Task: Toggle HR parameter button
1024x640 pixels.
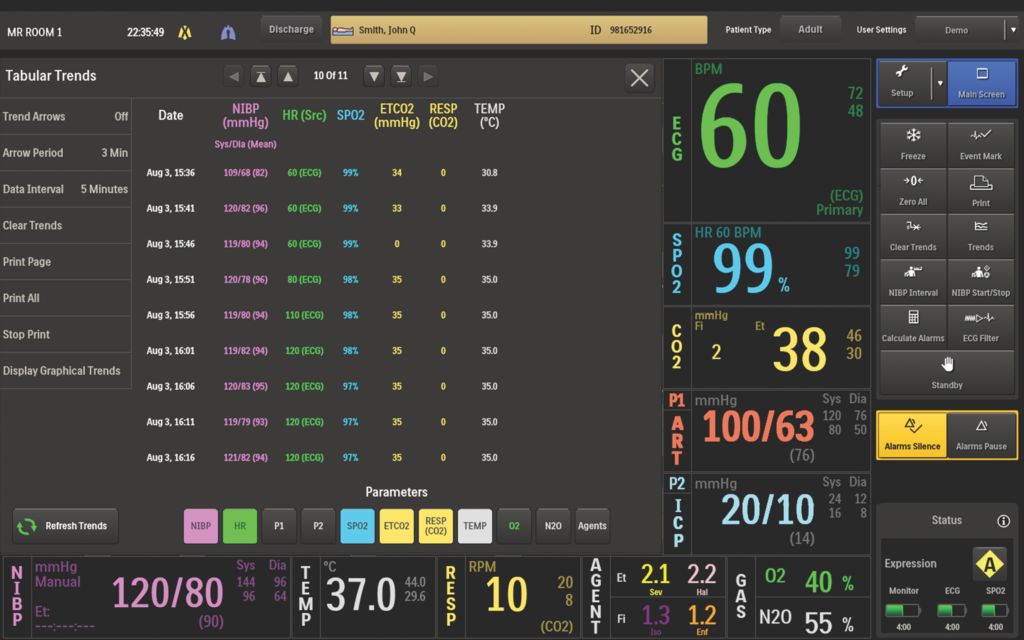Action: (240, 526)
